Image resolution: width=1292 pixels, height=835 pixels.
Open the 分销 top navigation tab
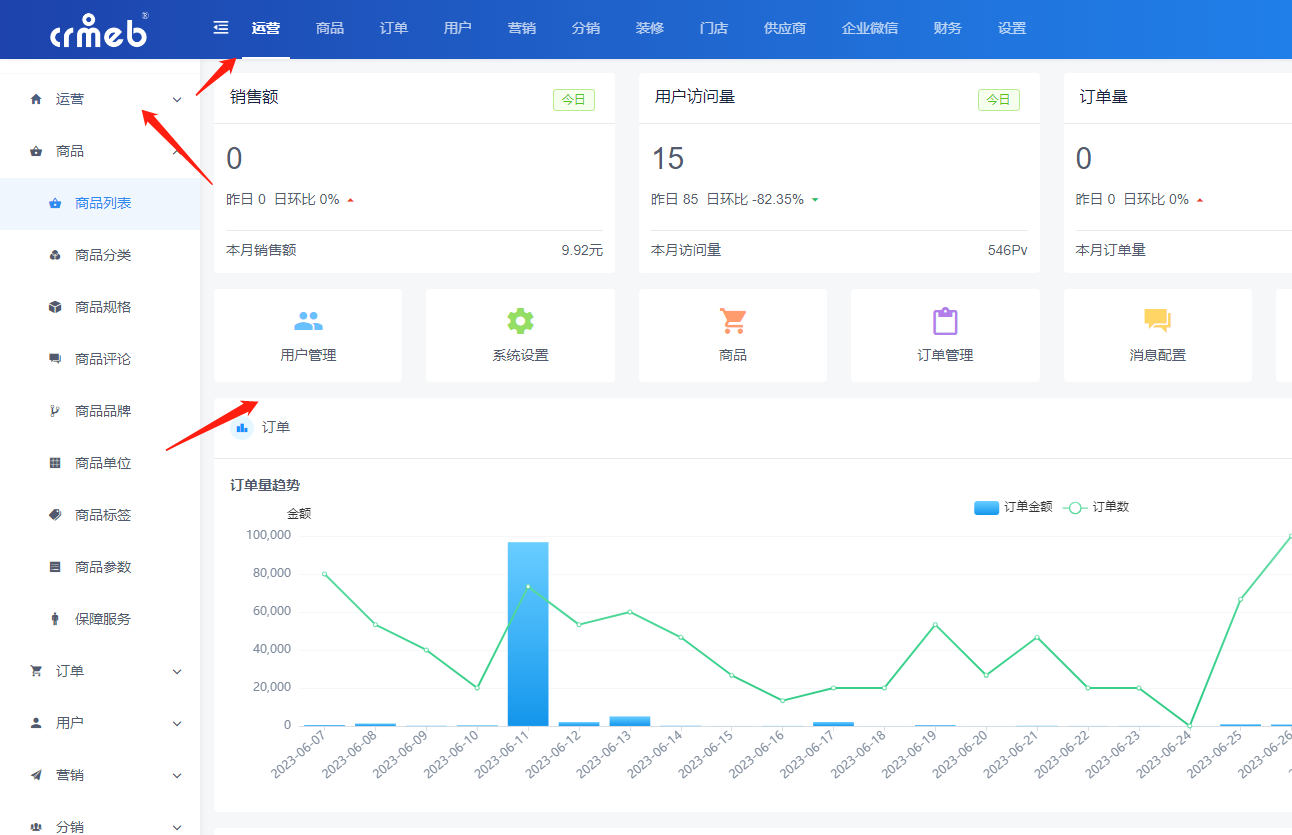(x=586, y=28)
